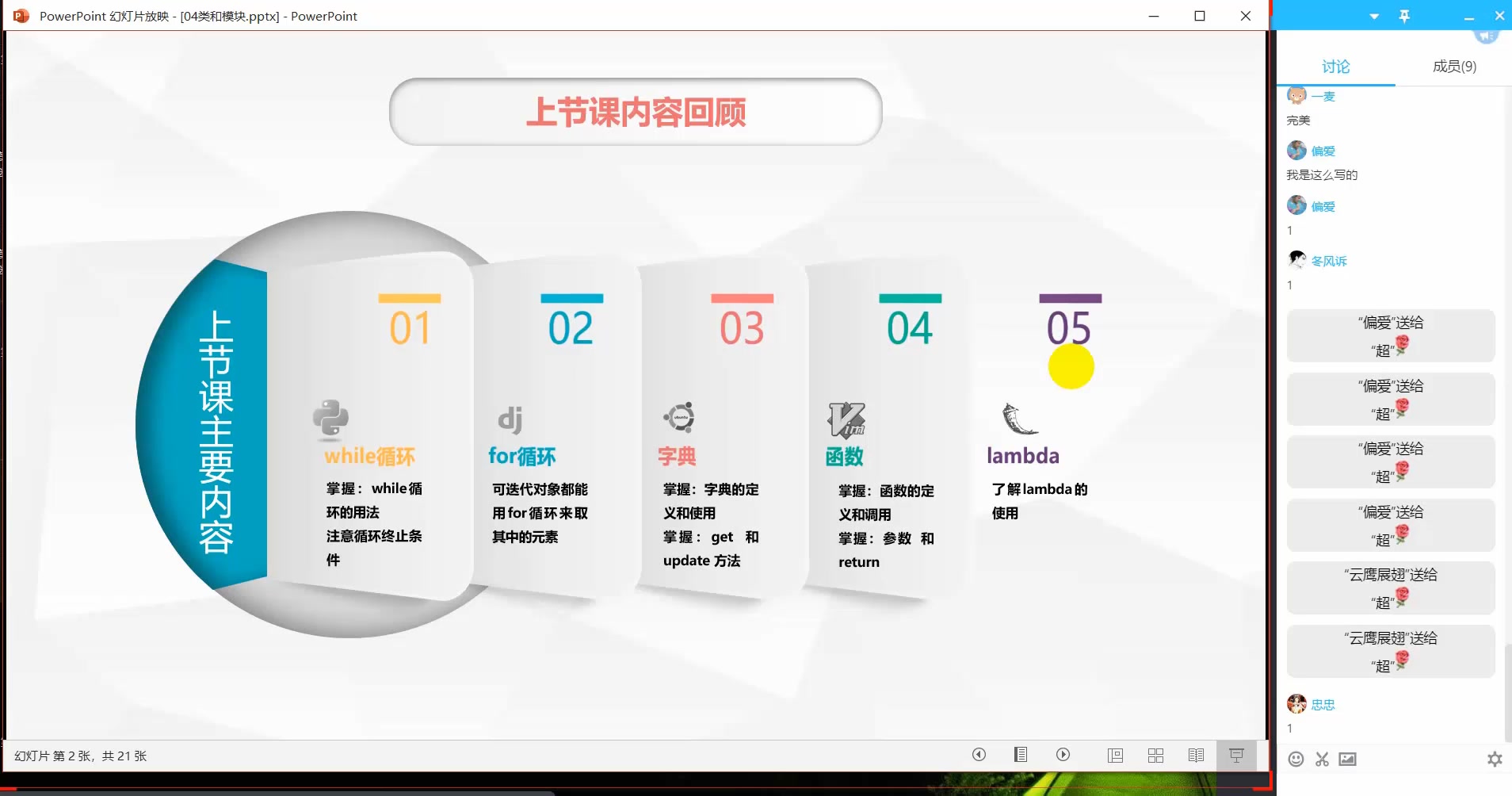Click the gift message from 云鹰展翅
The width and height of the screenshot is (1512, 796).
[1389, 587]
